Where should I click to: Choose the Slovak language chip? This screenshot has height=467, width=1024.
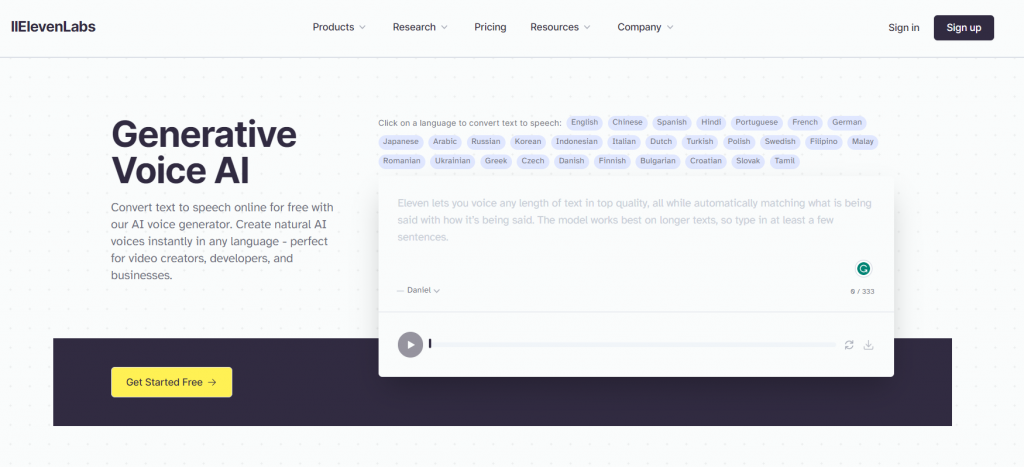tap(748, 161)
